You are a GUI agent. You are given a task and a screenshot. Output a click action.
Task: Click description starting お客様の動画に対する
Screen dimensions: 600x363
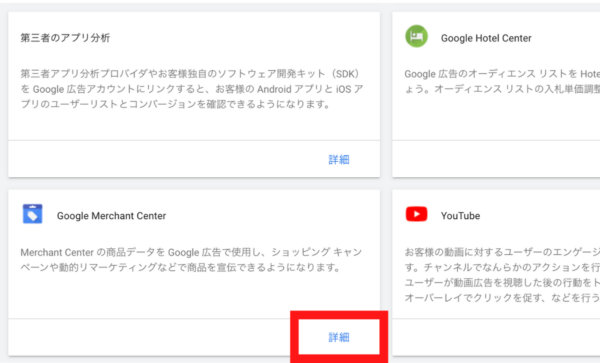click(502, 275)
